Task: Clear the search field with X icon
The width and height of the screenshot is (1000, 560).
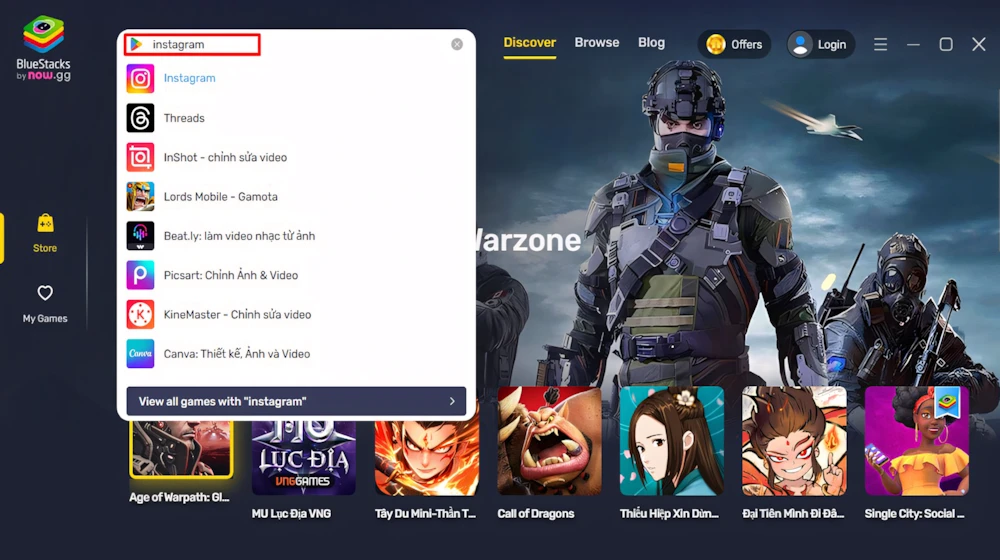Action: [x=457, y=44]
